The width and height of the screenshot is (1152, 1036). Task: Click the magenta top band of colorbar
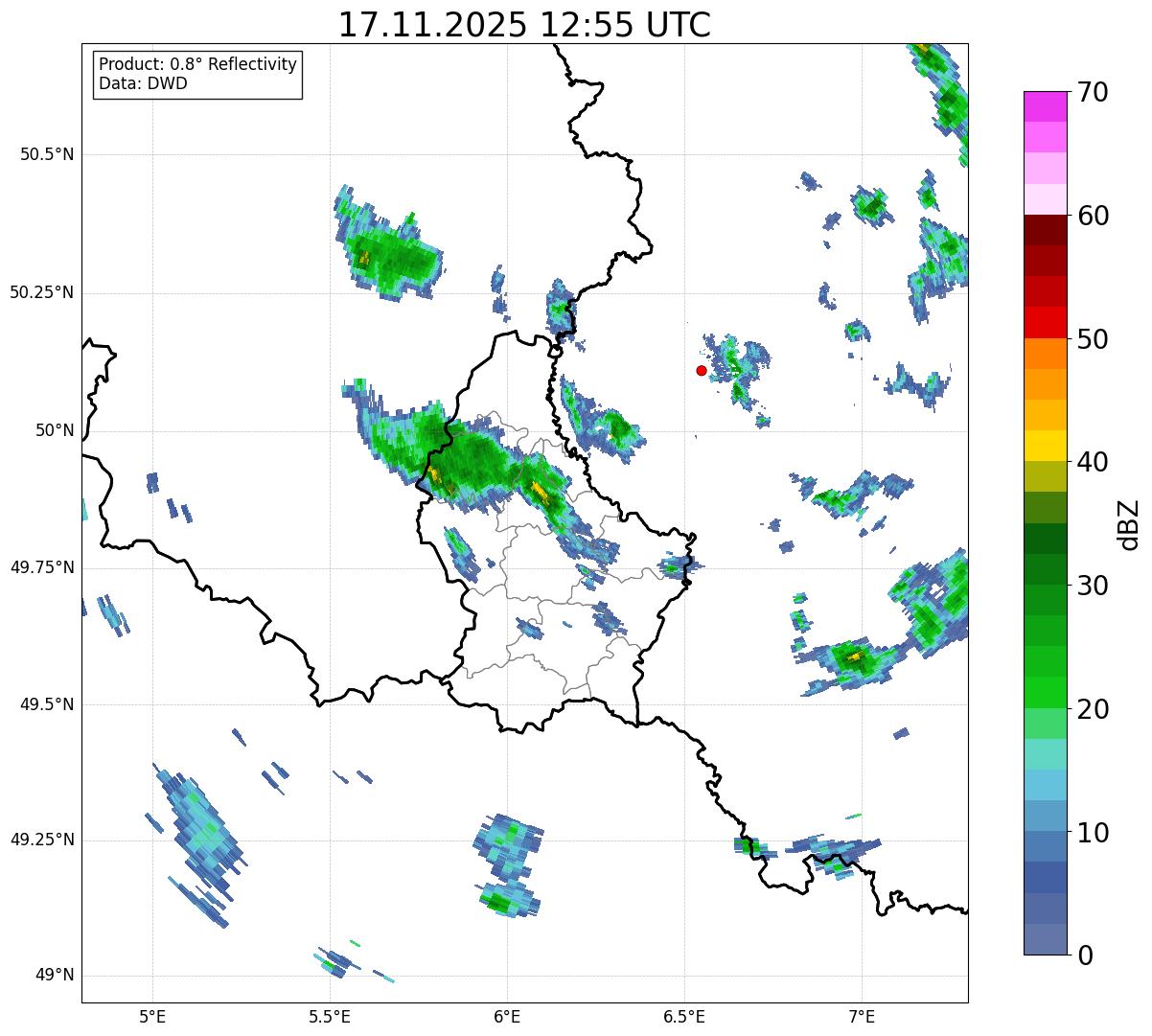tap(1045, 106)
